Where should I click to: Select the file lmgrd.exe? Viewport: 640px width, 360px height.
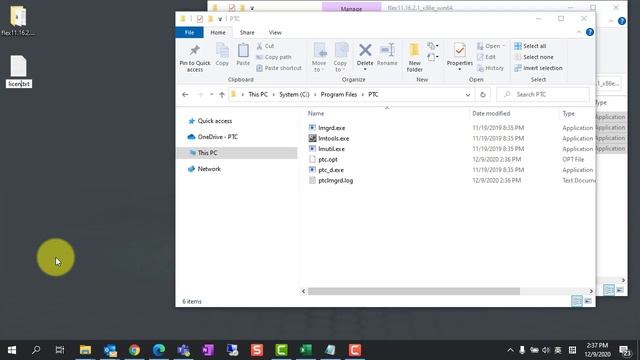331,128
